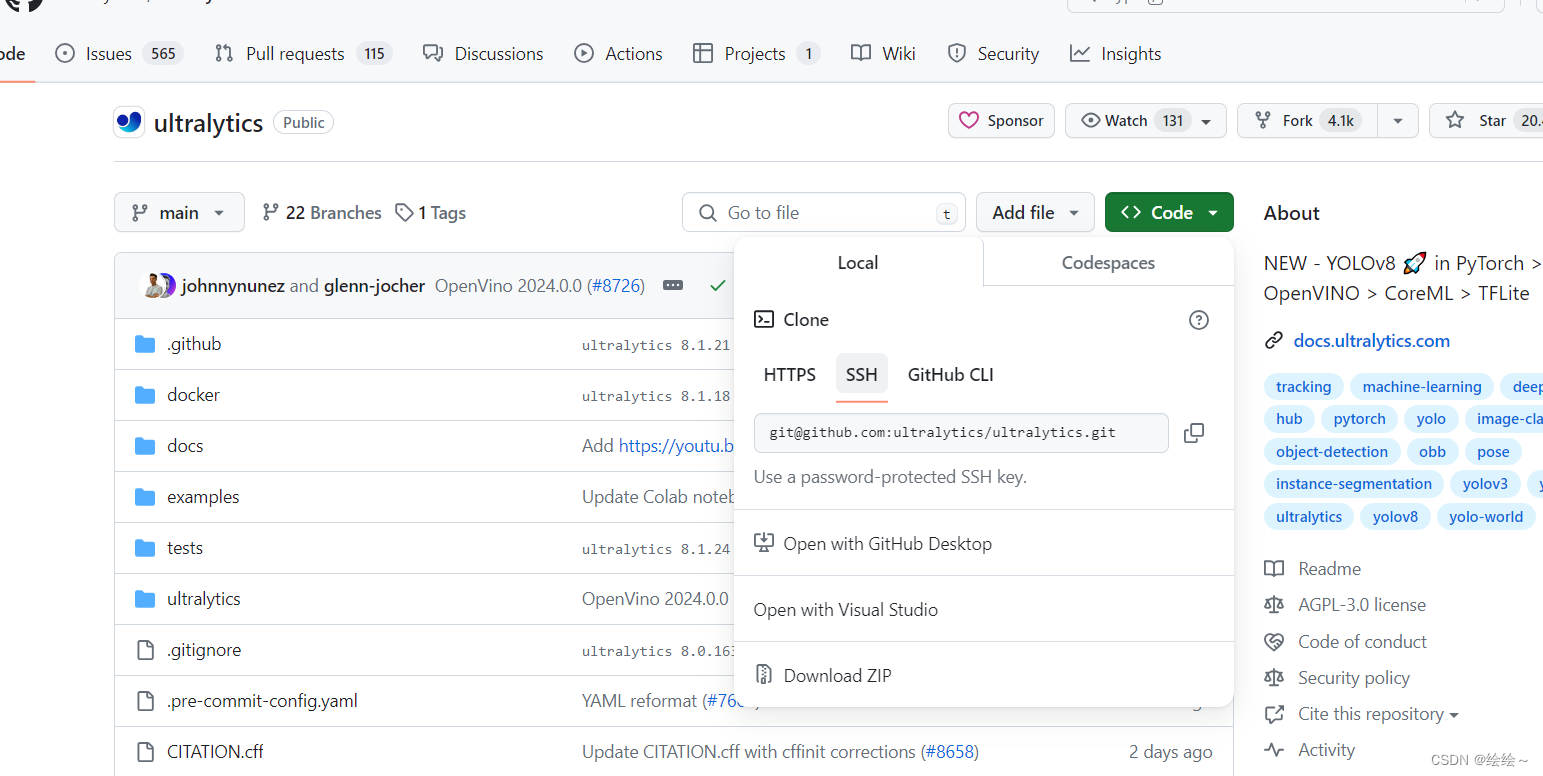
Task: Open the Wiki tab
Action: tap(883, 54)
